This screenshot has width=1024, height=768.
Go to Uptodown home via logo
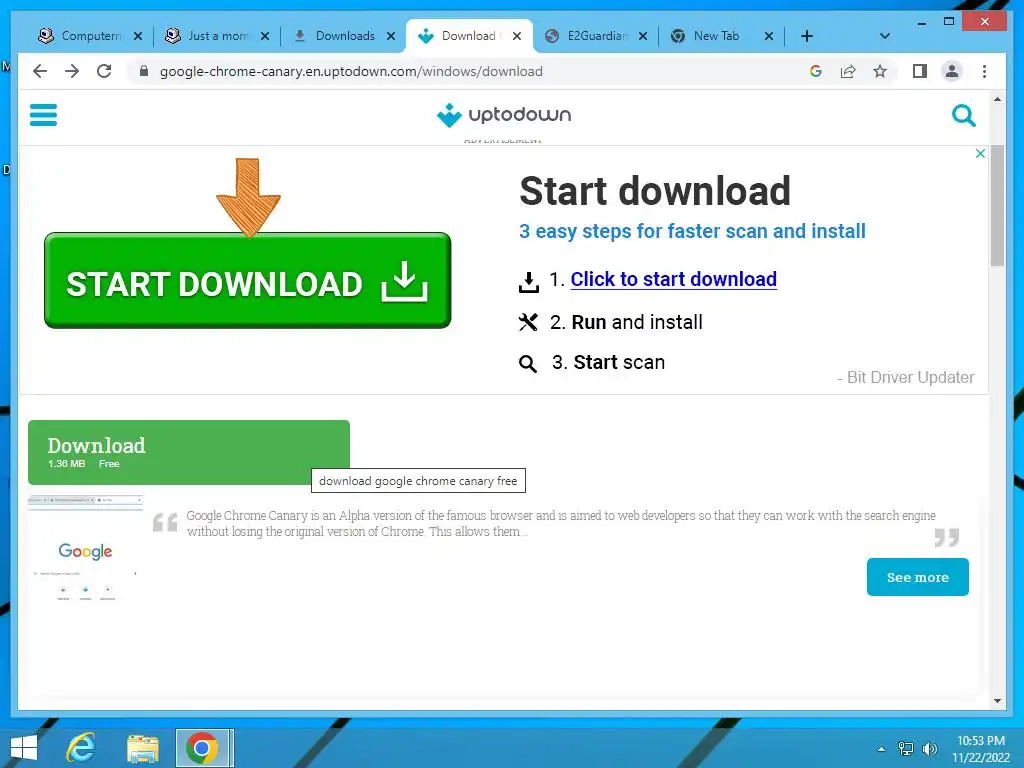coord(504,115)
